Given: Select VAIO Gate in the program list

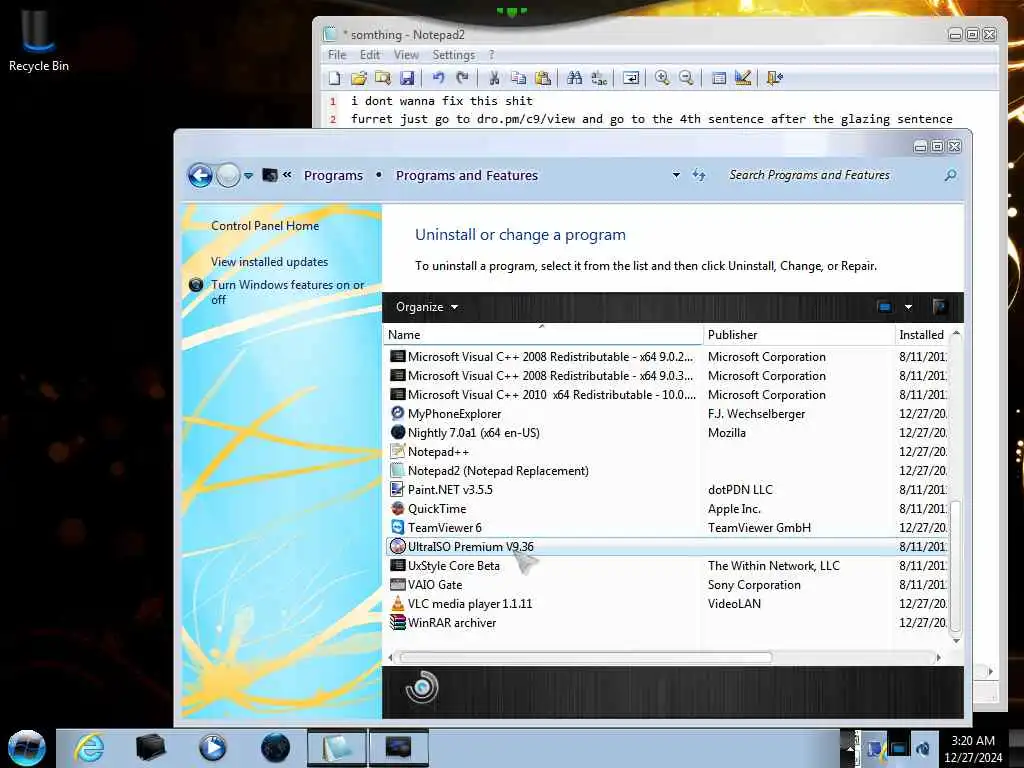Looking at the screenshot, I should 668,584.
